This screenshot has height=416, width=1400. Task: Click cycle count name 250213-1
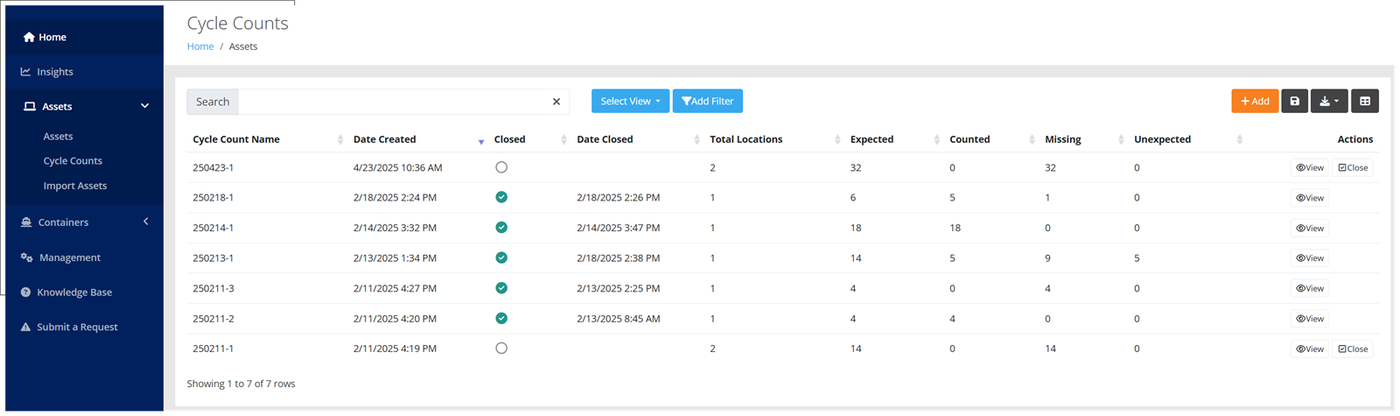point(213,258)
